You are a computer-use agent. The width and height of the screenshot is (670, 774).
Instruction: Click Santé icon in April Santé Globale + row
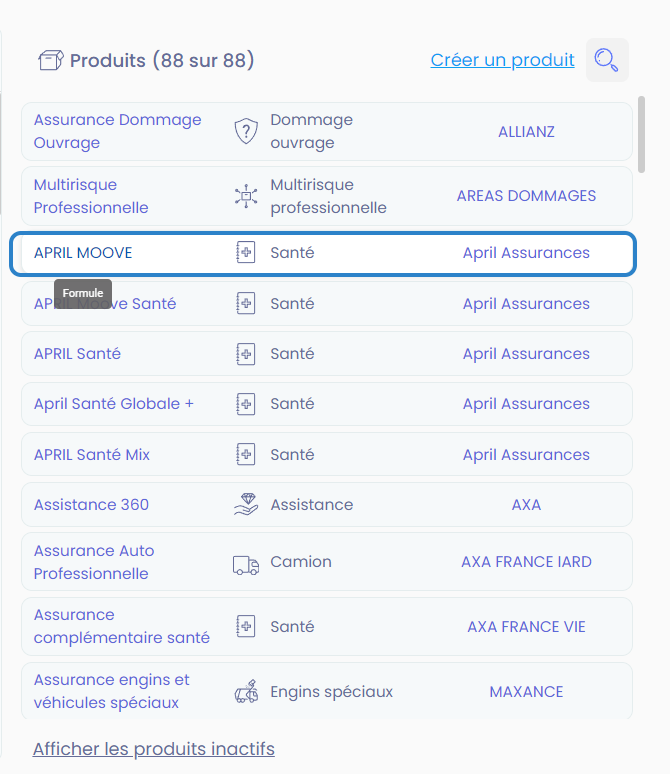[246, 404]
